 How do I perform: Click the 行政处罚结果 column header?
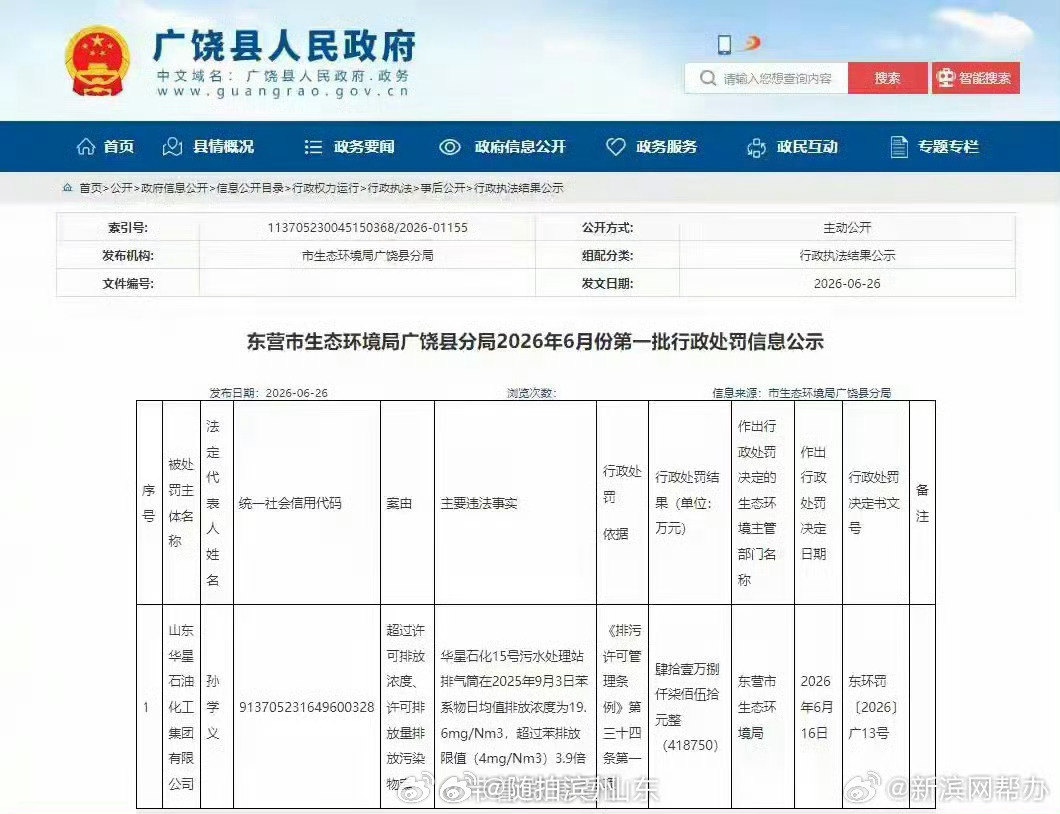[688, 502]
